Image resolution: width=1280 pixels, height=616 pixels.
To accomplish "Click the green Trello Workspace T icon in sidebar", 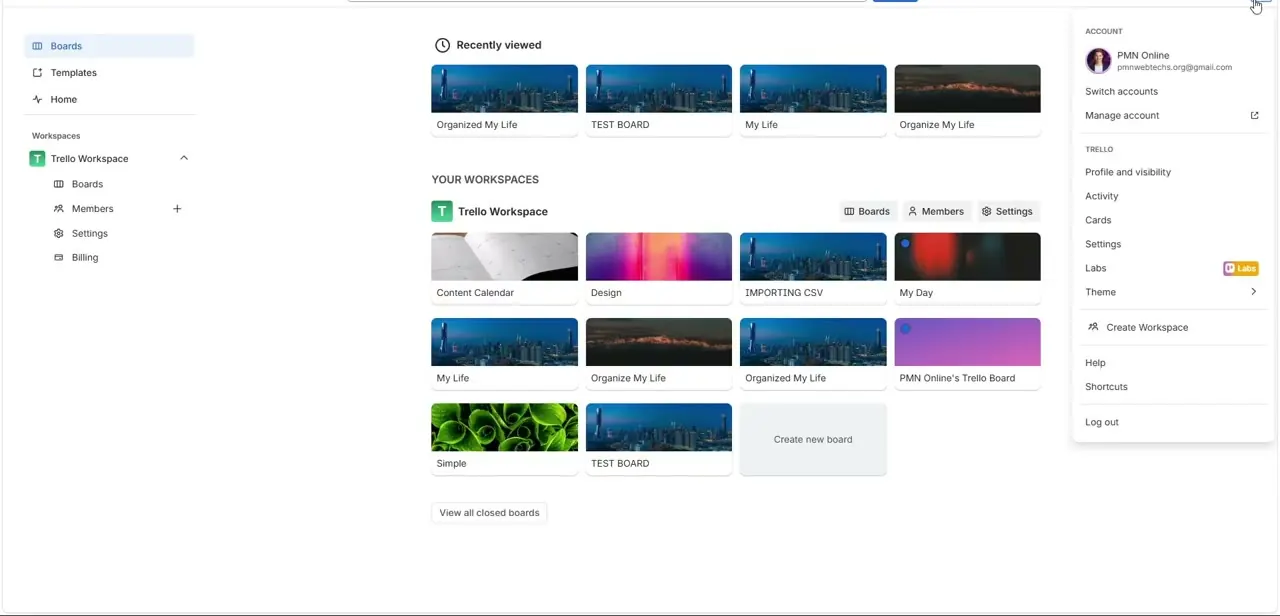I will coord(37,159).
